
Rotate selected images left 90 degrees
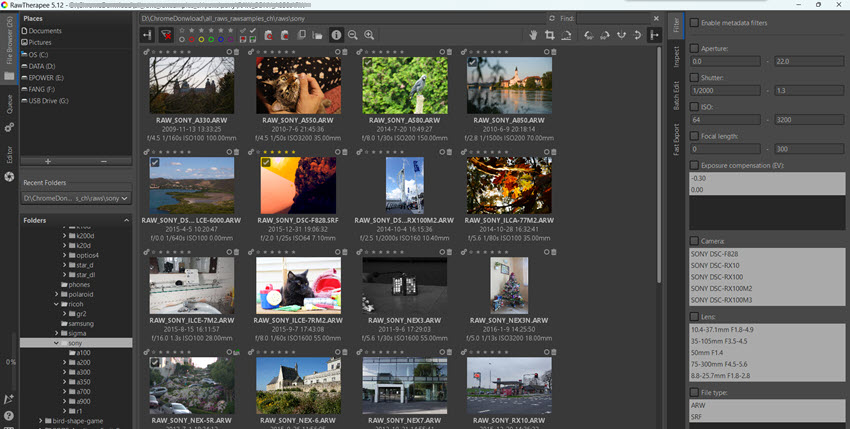[x=589, y=35]
